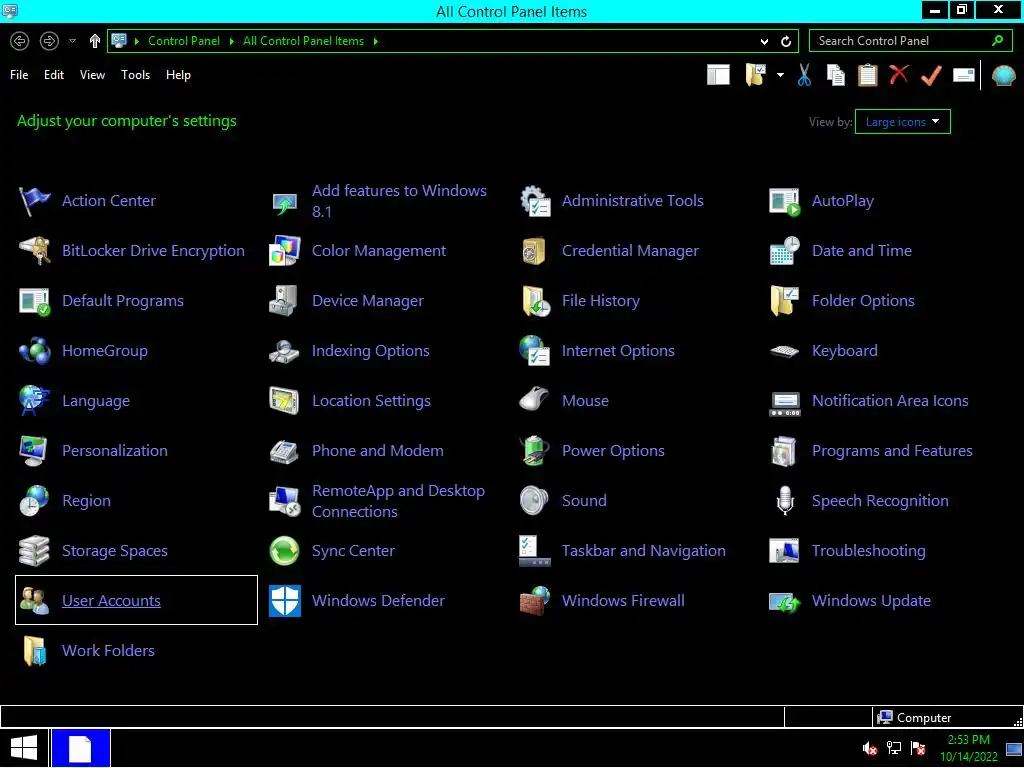Click the Search Control Panel box
This screenshot has width=1024, height=768.
click(910, 41)
